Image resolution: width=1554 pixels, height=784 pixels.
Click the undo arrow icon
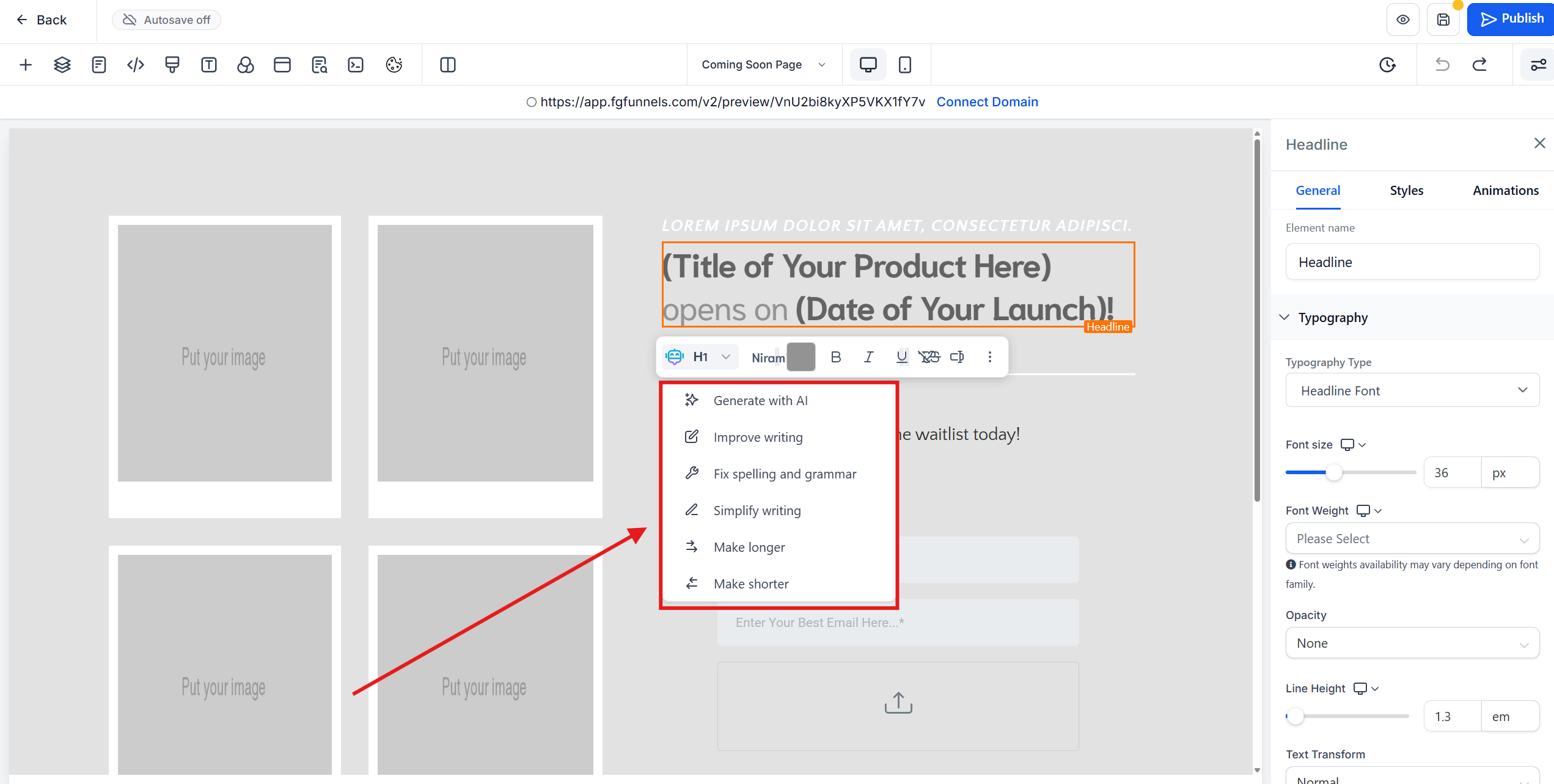pyautogui.click(x=1442, y=65)
